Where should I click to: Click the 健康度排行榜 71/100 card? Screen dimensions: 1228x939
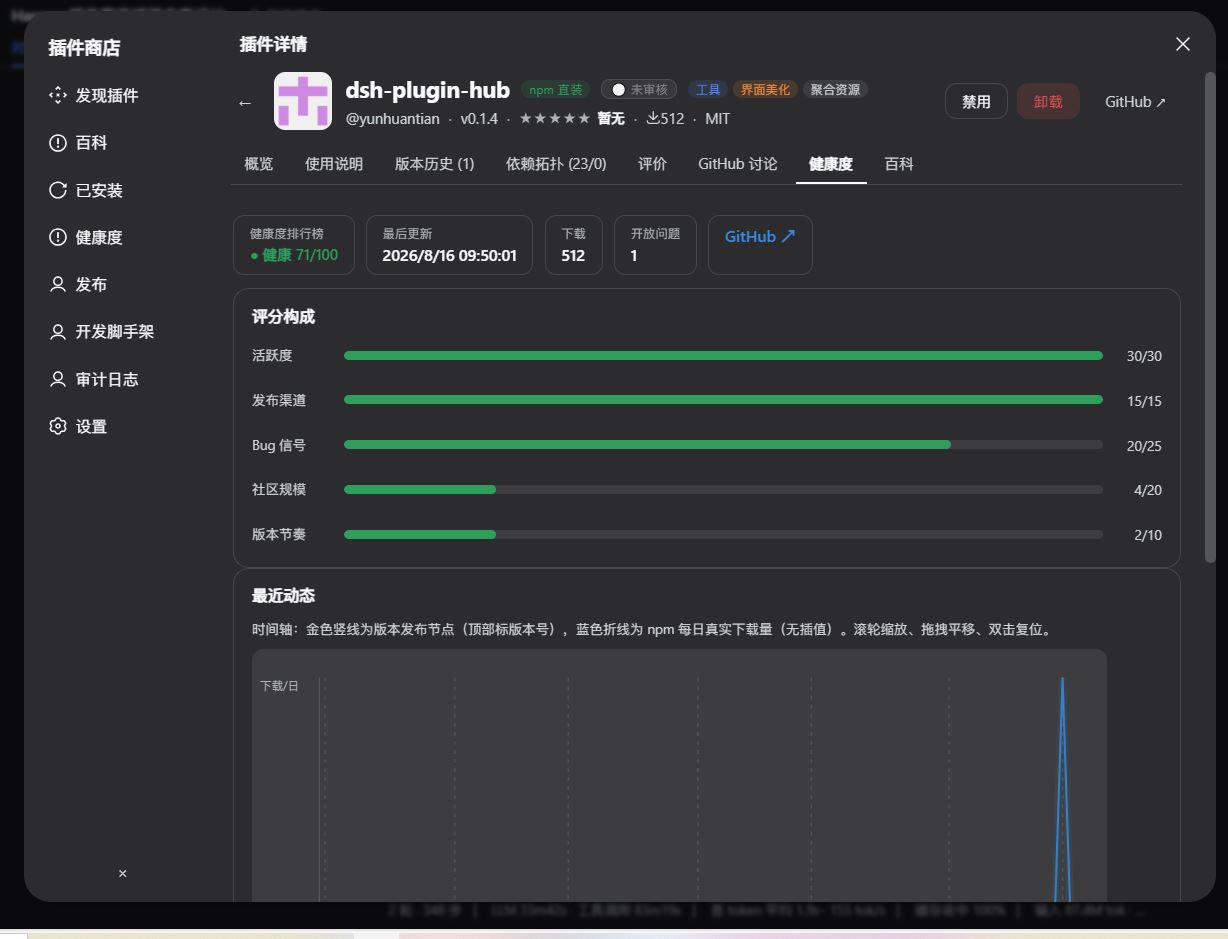(x=294, y=245)
